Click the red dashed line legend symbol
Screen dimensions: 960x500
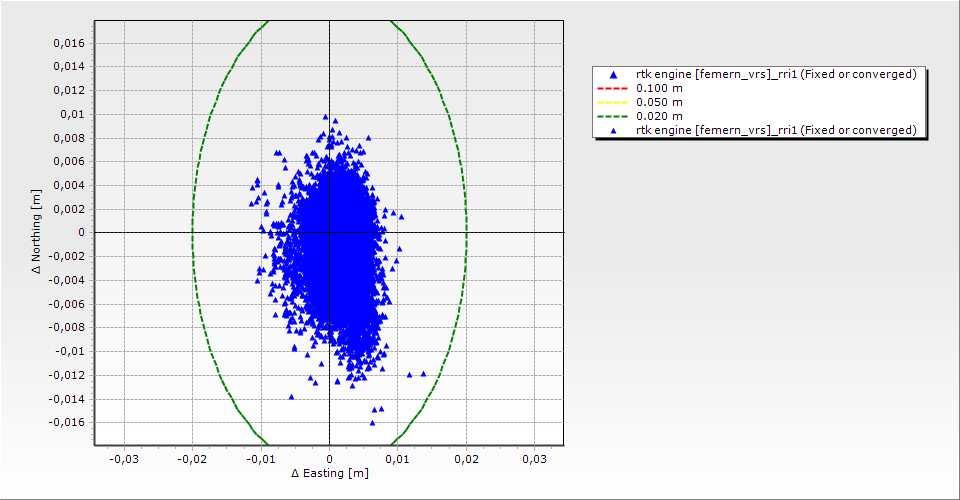(x=614, y=89)
